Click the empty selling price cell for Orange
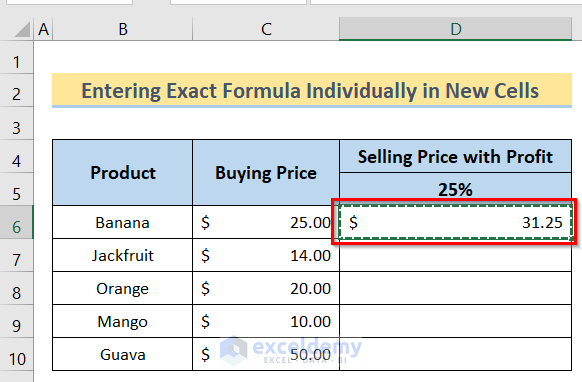The height and width of the screenshot is (382, 582). (455, 288)
